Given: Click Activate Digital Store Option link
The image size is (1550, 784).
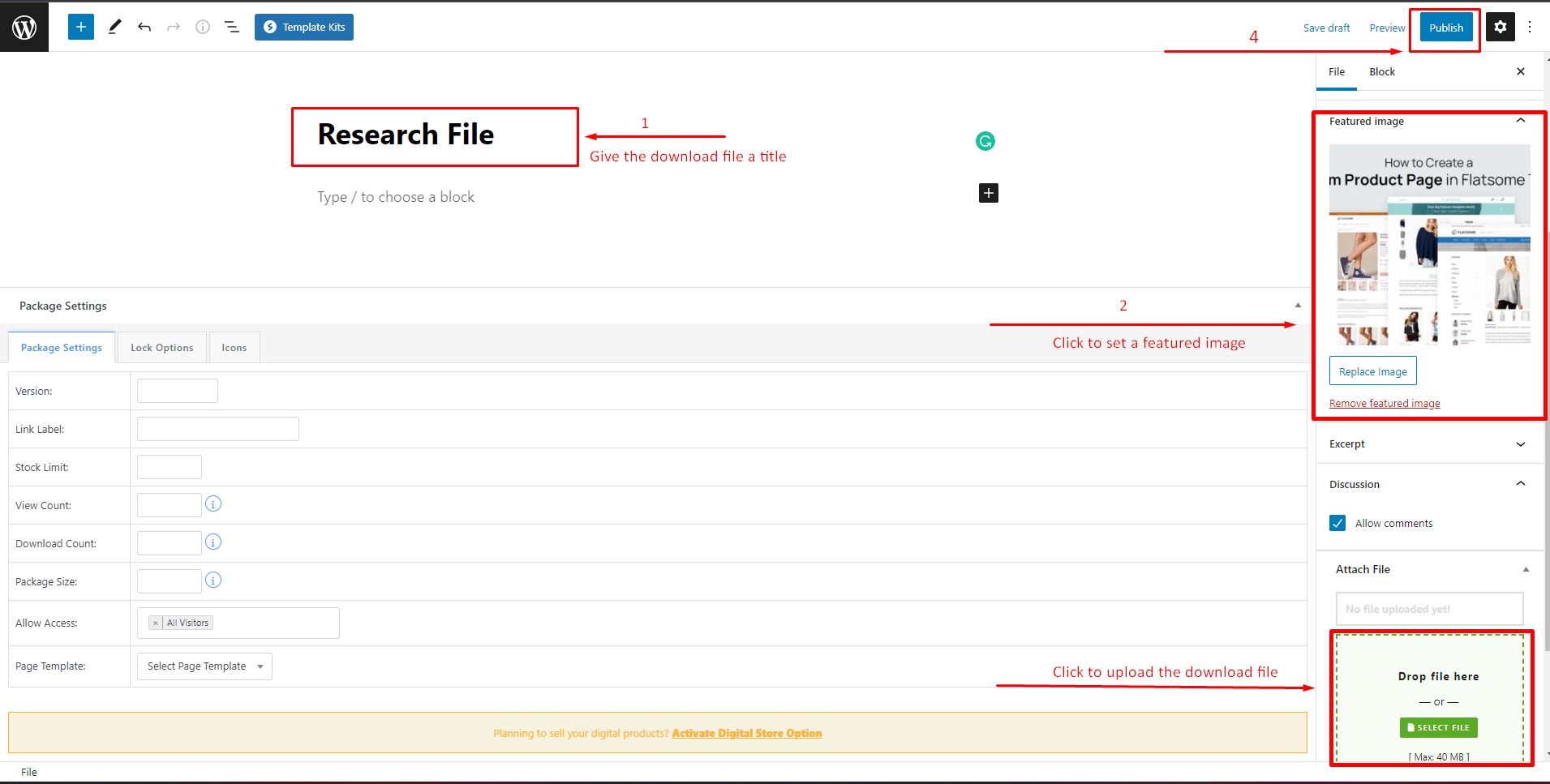Looking at the screenshot, I should coord(746,733).
